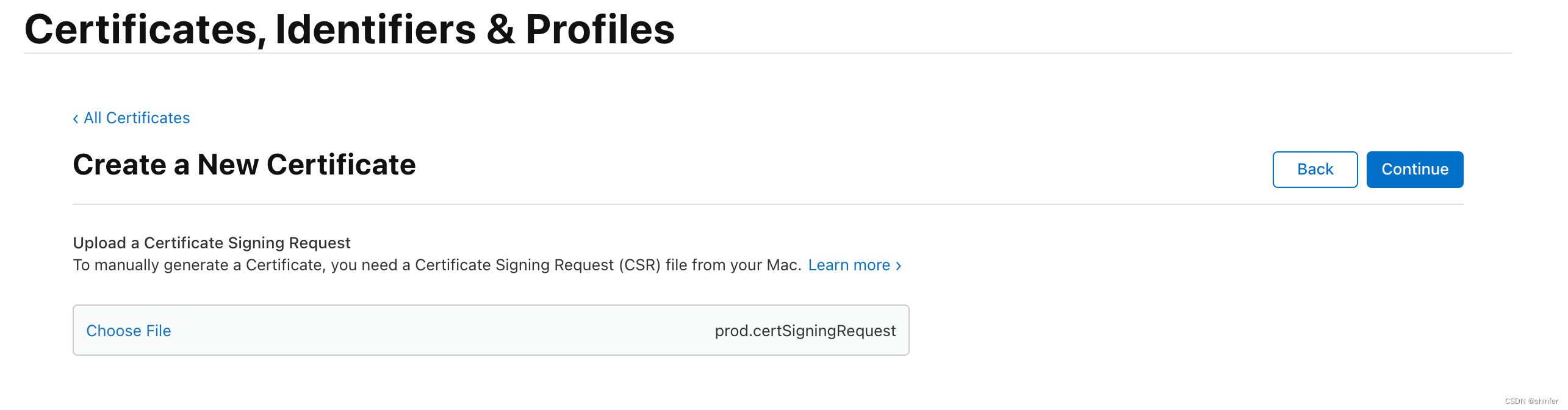The width and height of the screenshot is (1568, 410).
Task: Click the Upload a Certificate Signing Request label
Action: click(212, 243)
